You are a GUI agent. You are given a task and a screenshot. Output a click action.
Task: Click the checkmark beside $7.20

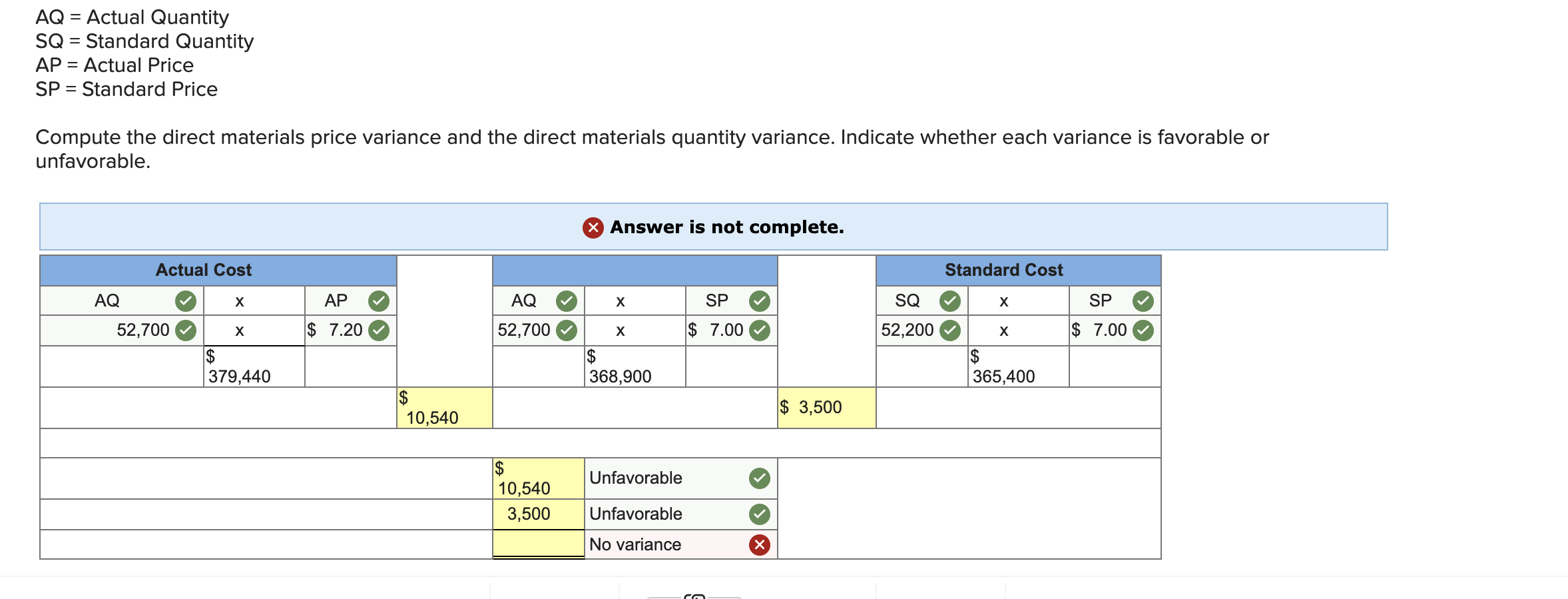click(x=379, y=330)
